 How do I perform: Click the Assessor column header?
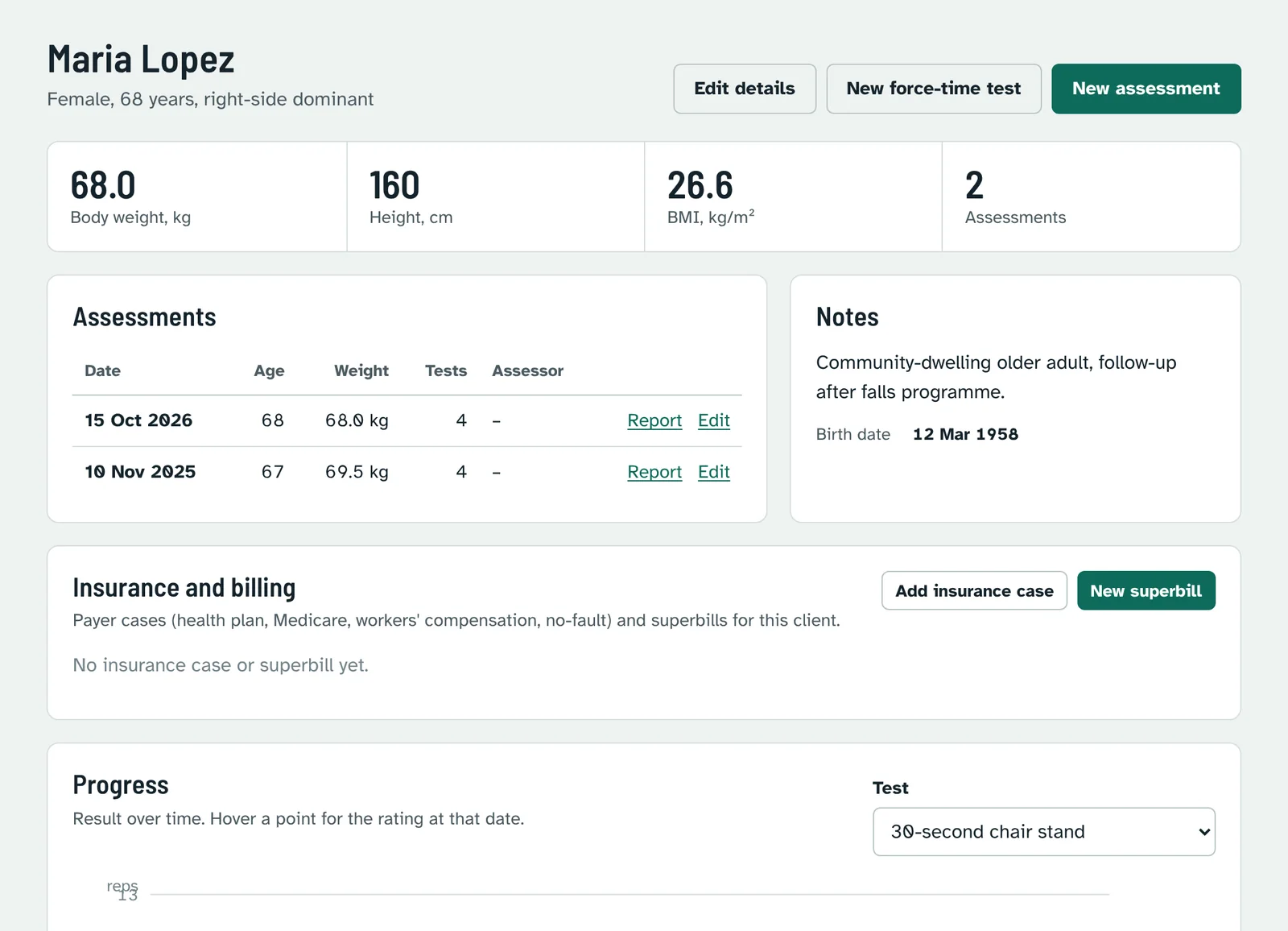(528, 370)
